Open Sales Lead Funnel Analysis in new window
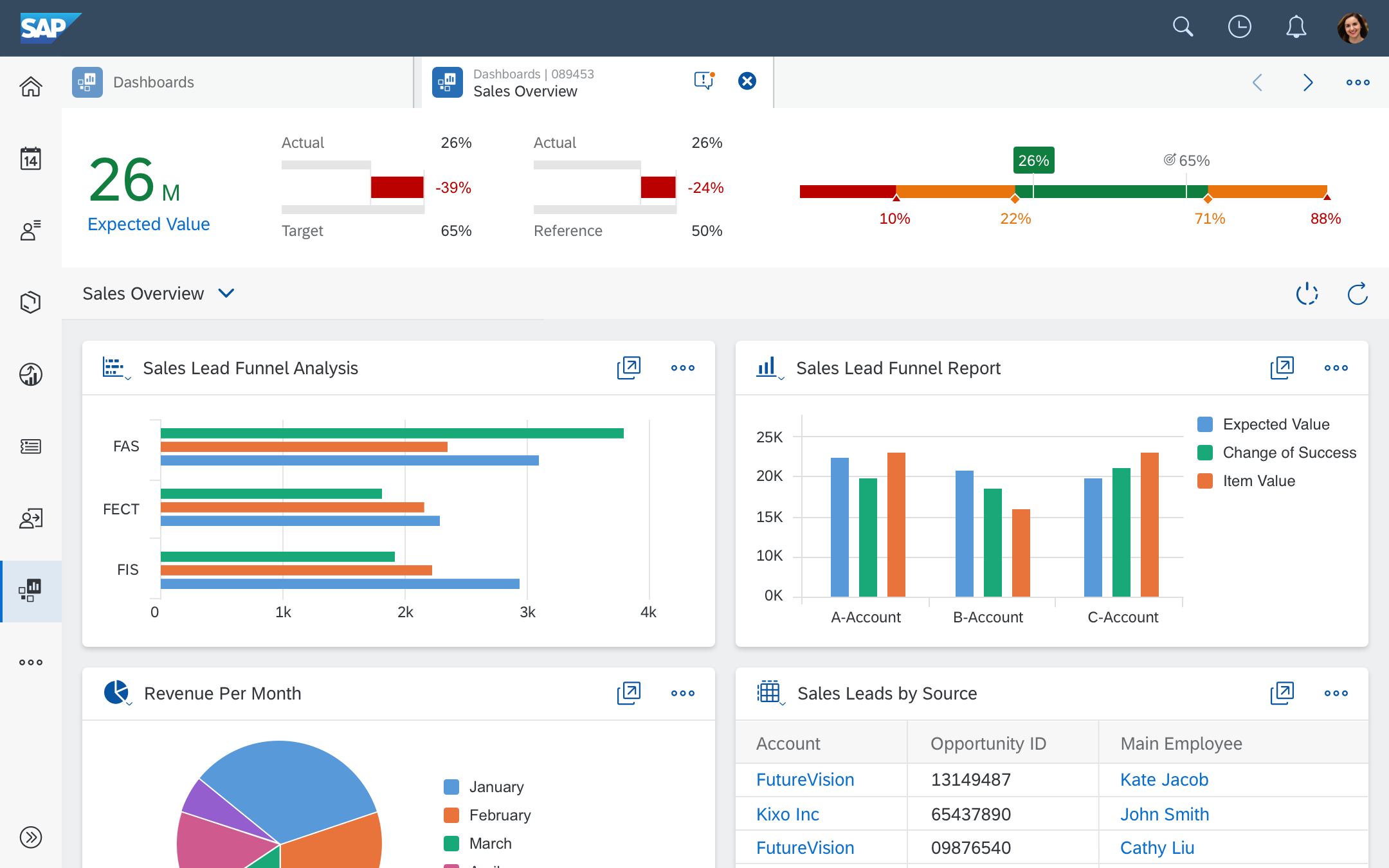The image size is (1389, 868). 628,368
